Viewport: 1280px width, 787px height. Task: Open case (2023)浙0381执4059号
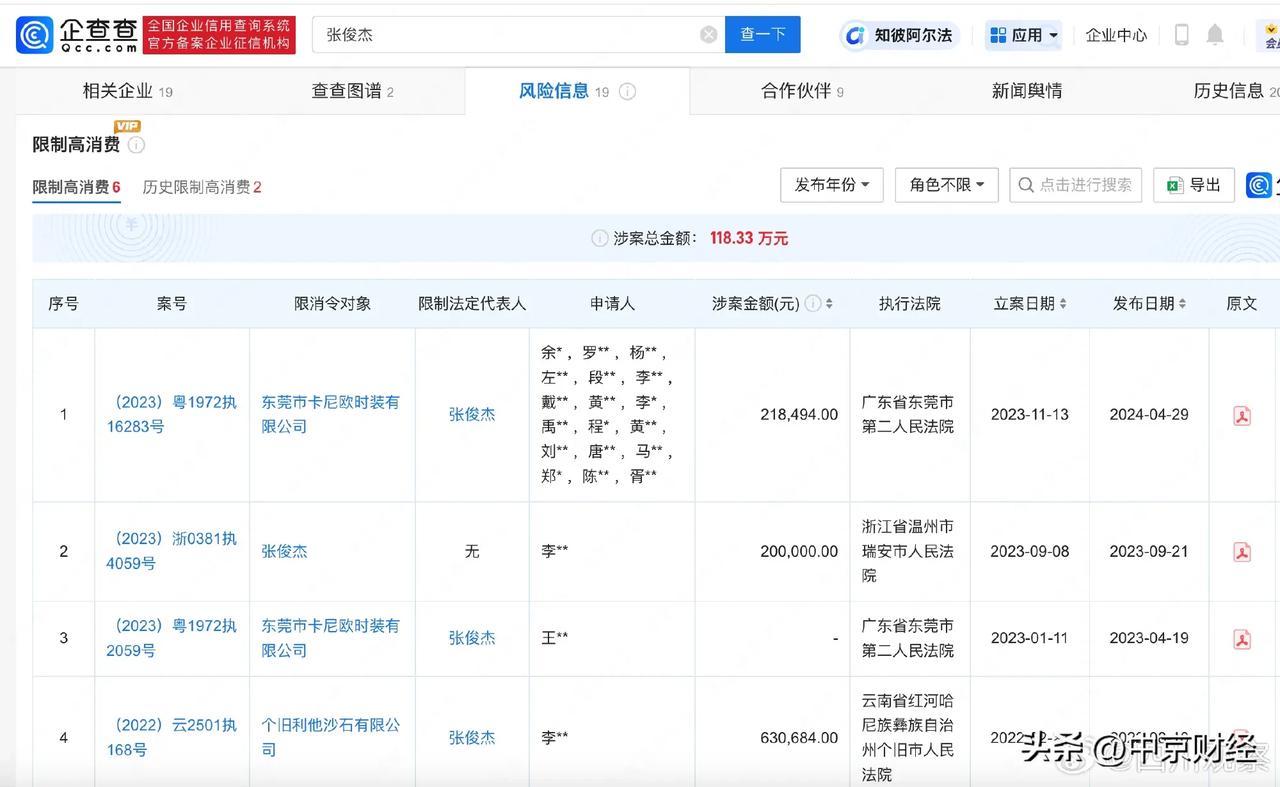[x=172, y=551]
